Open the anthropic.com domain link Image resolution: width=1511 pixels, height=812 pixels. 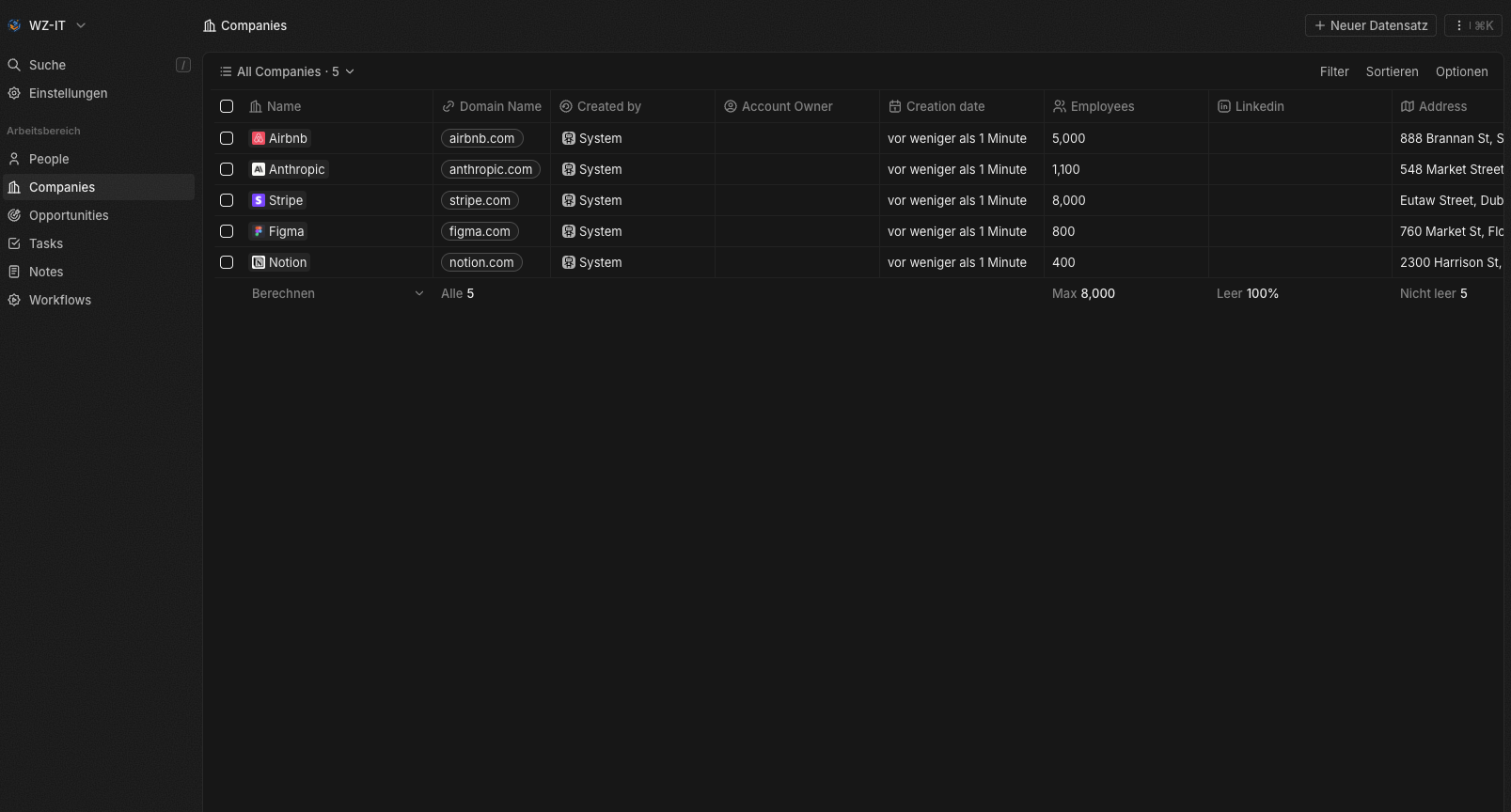pyautogui.click(x=491, y=169)
